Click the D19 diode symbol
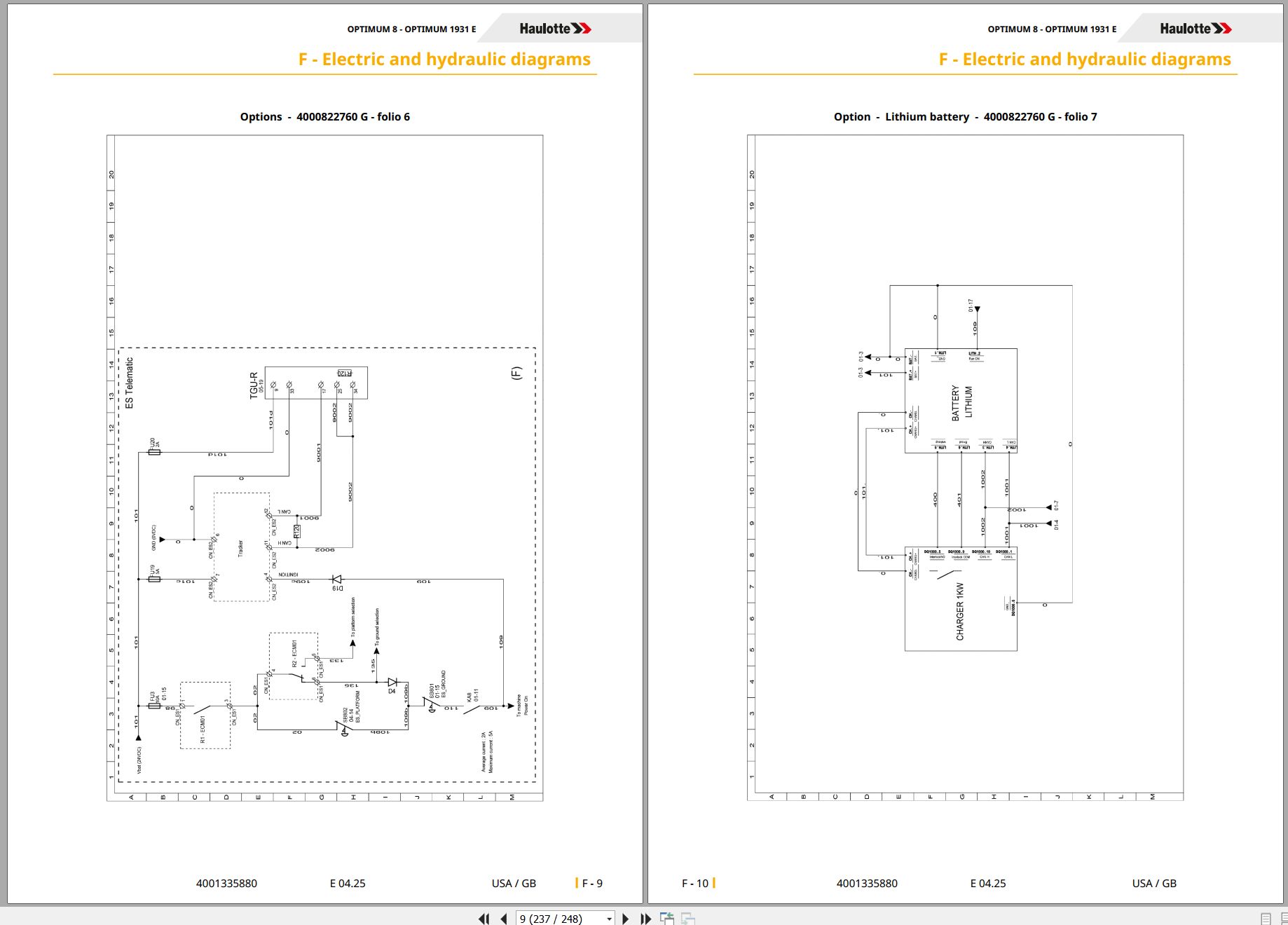1288x925 pixels. 336,580
